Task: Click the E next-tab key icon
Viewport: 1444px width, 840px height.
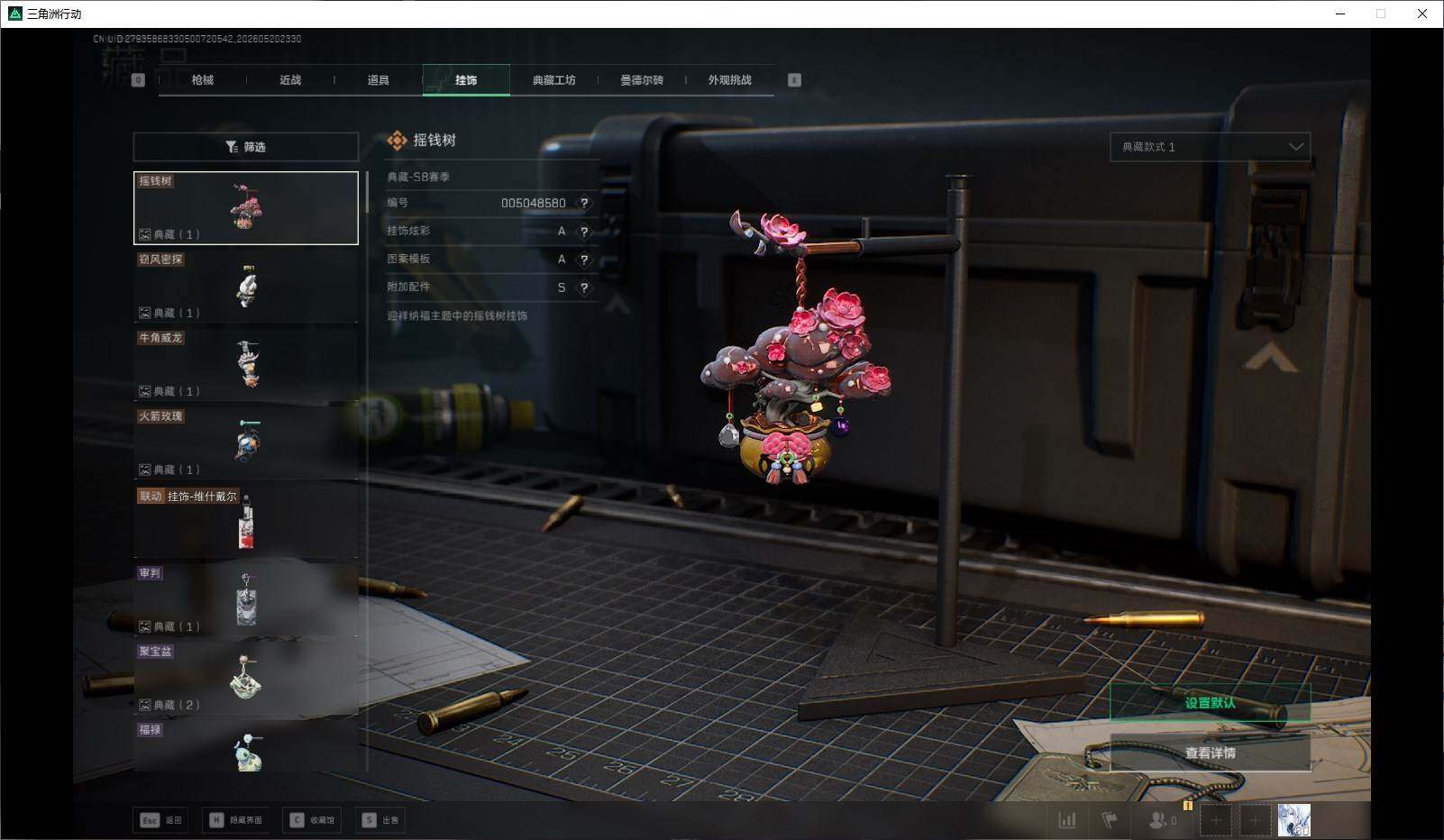Action: point(794,80)
